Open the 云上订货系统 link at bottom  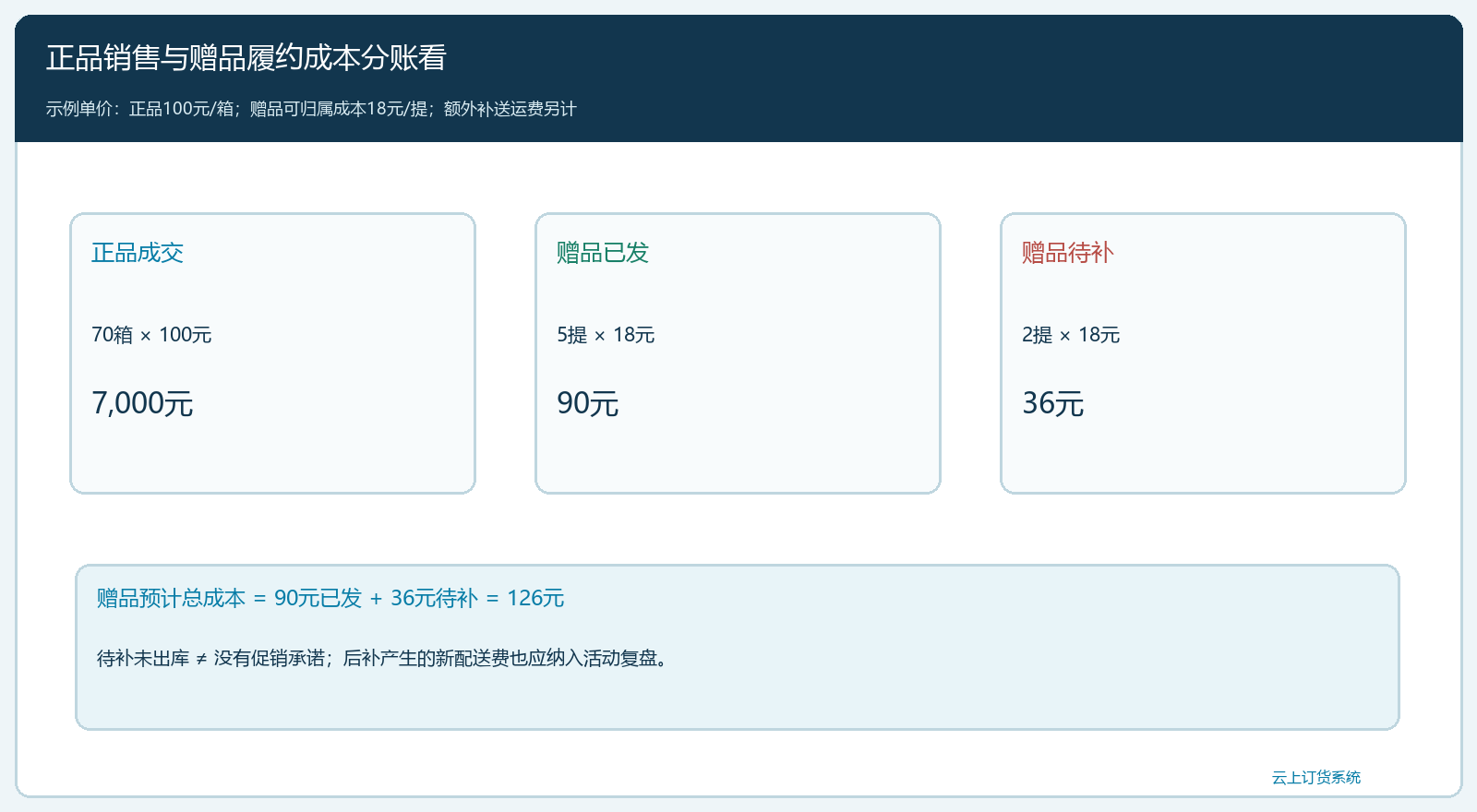[1316, 777]
